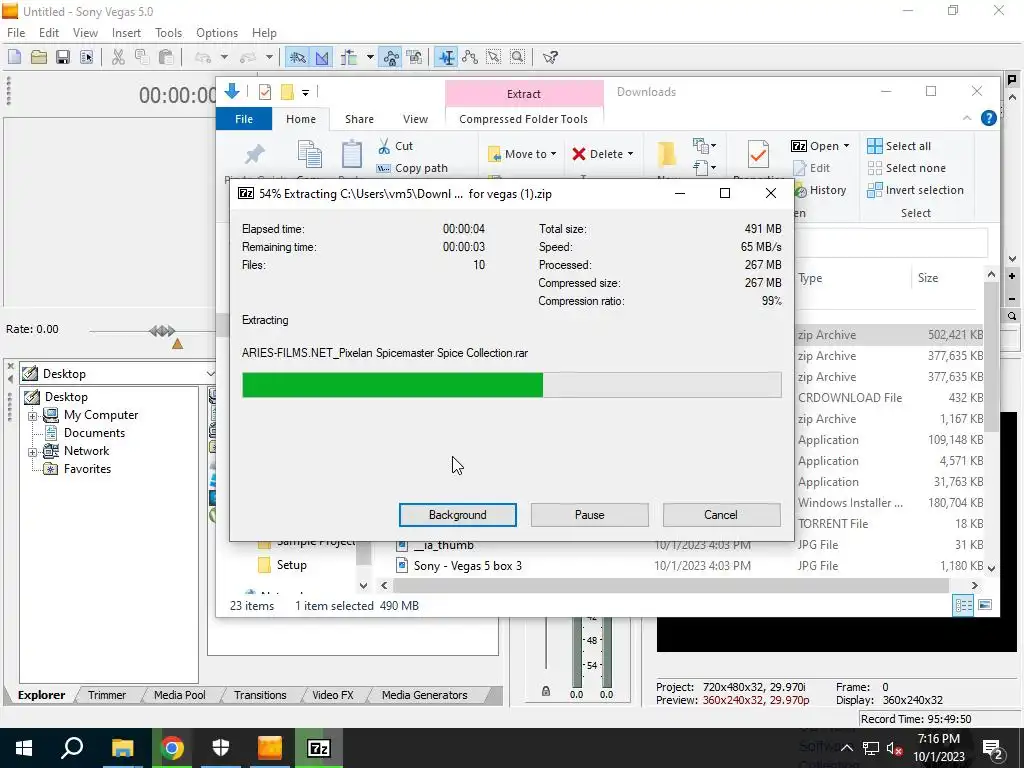1024x768 pixels.
Task: Click the Open folder icon in Vegas toolbar
Action: [x=39, y=57]
